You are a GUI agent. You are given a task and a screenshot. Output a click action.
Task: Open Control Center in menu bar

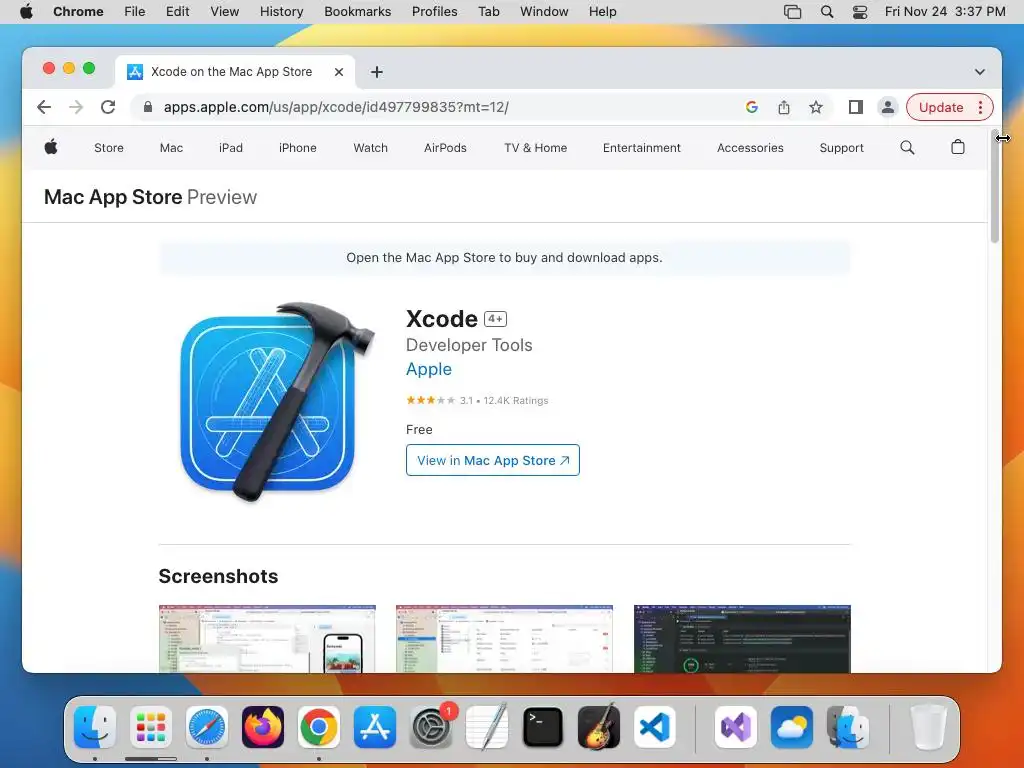pos(860,11)
